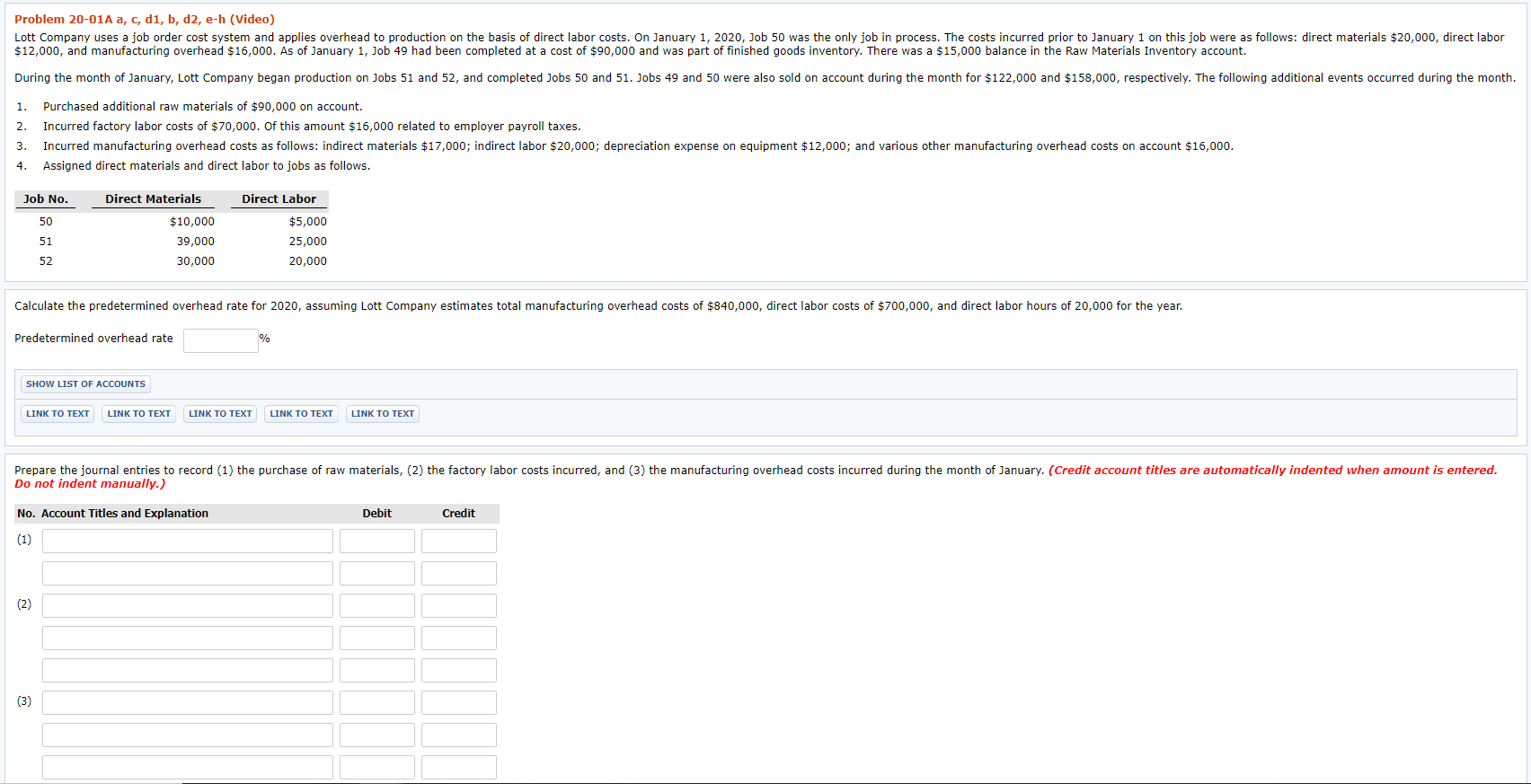Click the second LINK TO TEXT button
Image resolution: width=1531 pixels, height=784 pixels.
(x=138, y=414)
